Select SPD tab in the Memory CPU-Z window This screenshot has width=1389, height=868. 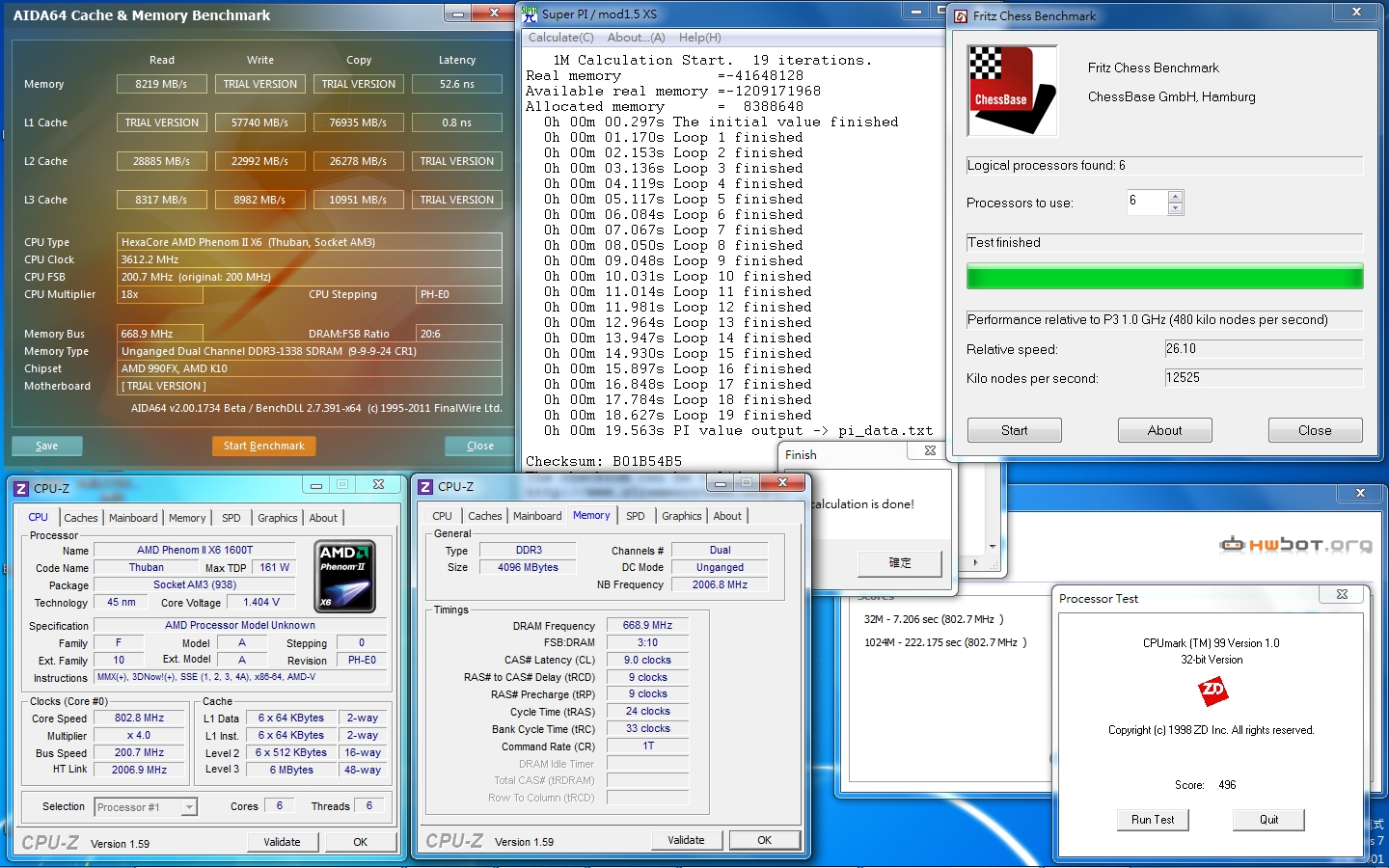click(x=636, y=516)
